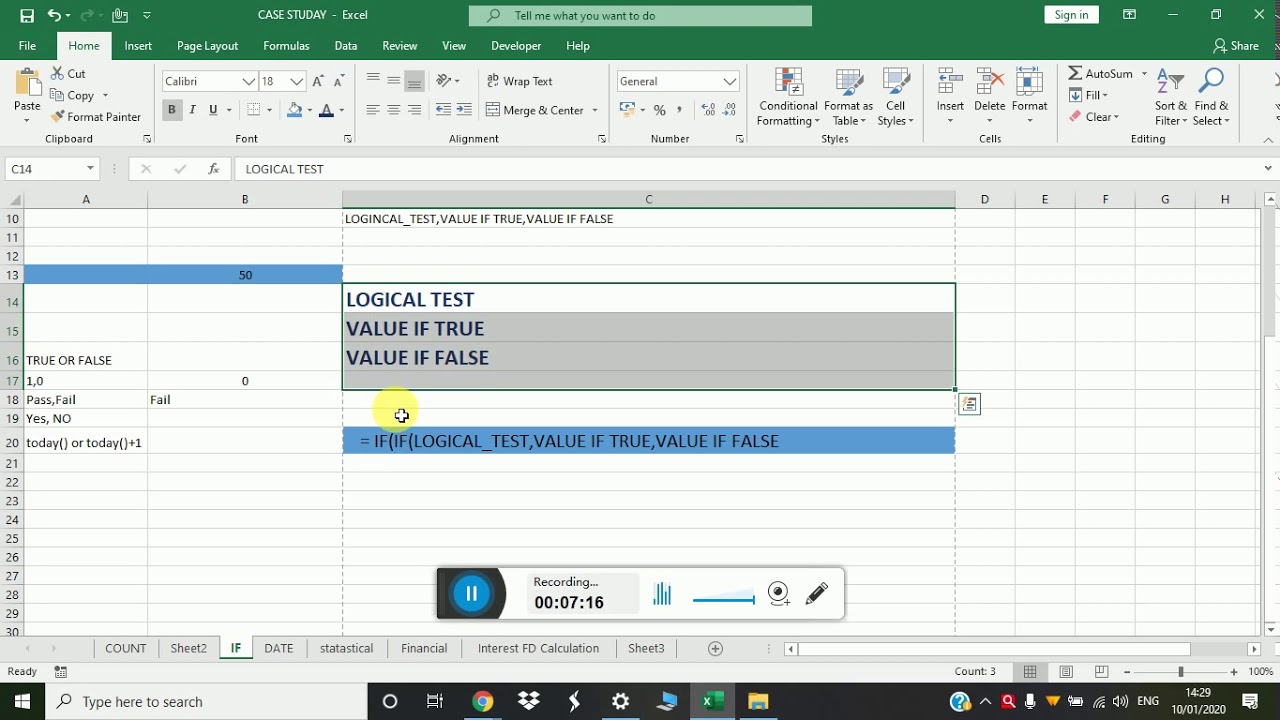1280x720 pixels.
Task: Open the General number format dropdown
Action: point(730,81)
